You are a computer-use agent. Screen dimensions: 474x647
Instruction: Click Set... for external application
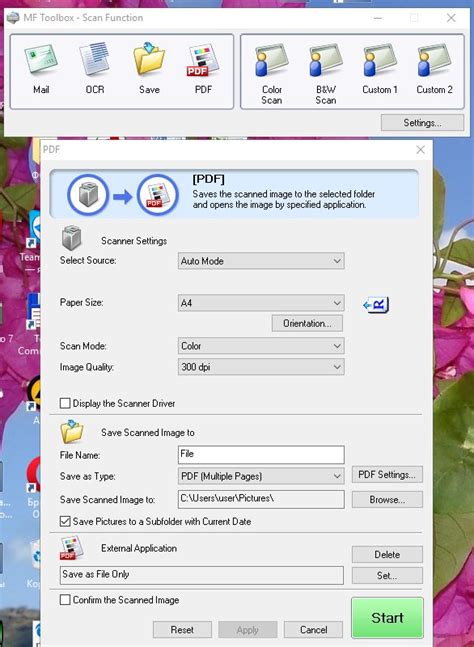[387, 576]
